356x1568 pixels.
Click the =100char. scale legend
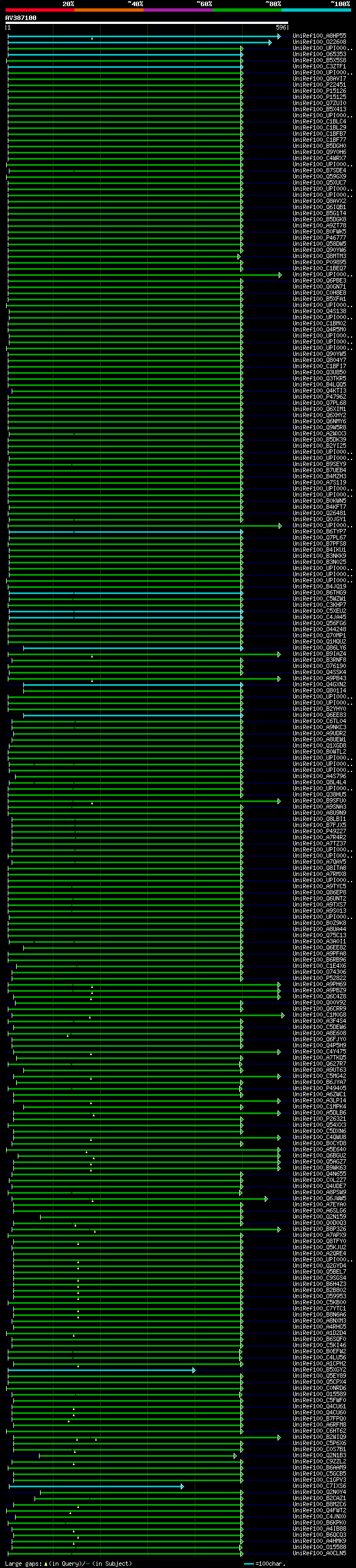pyautogui.click(x=265, y=1563)
